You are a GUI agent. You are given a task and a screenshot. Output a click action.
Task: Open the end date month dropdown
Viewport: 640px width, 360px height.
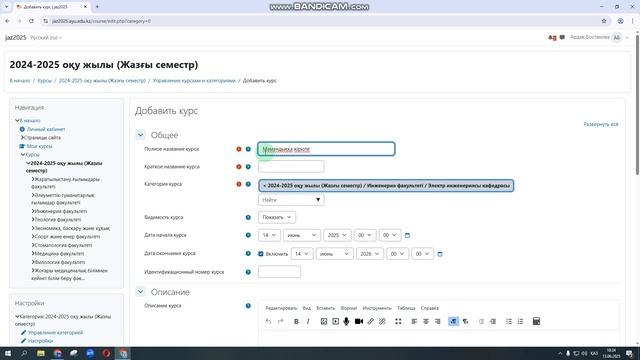click(334, 253)
